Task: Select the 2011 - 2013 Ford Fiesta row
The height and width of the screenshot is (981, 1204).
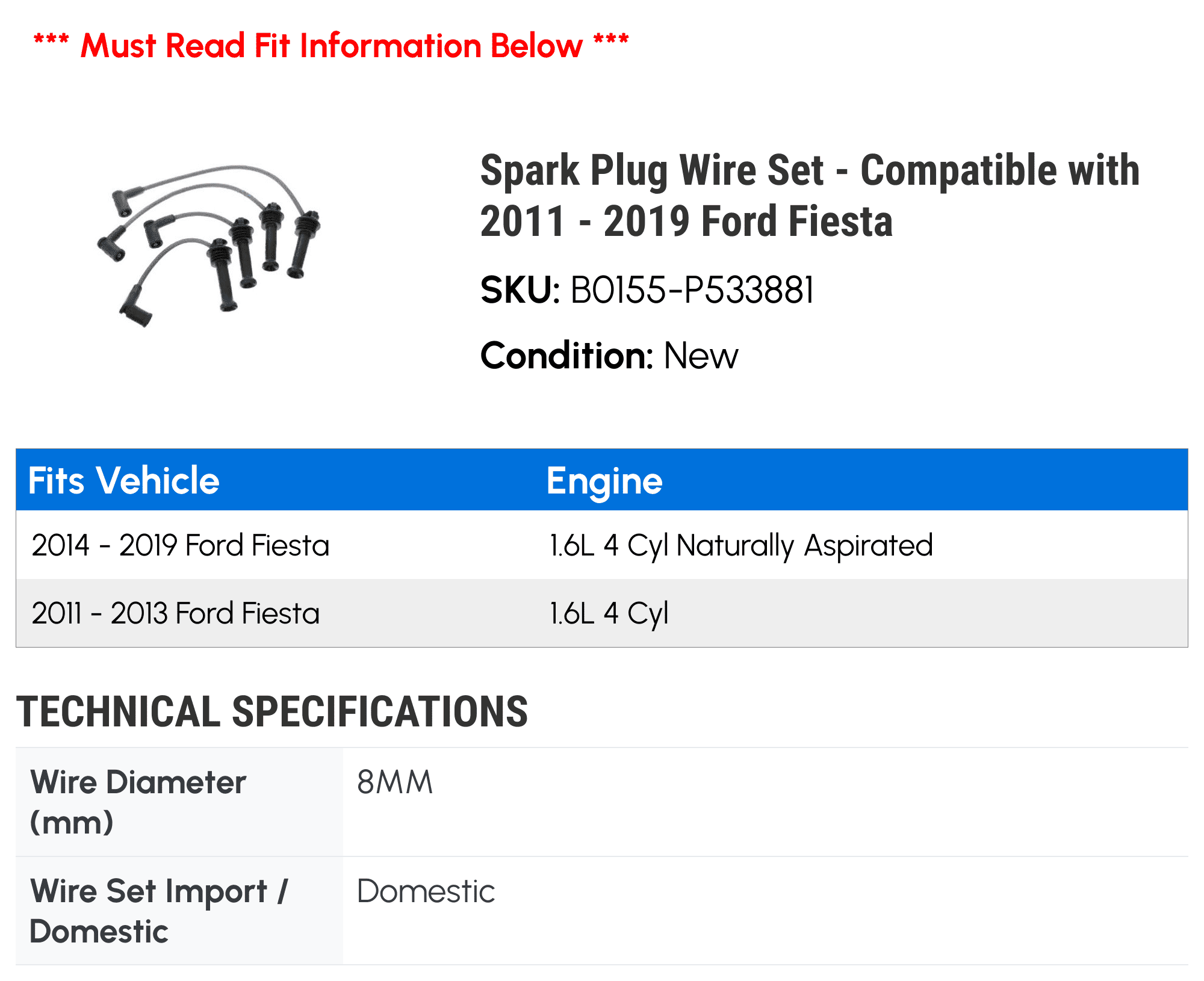Action: pyautogui.click(x=176, y=613)
